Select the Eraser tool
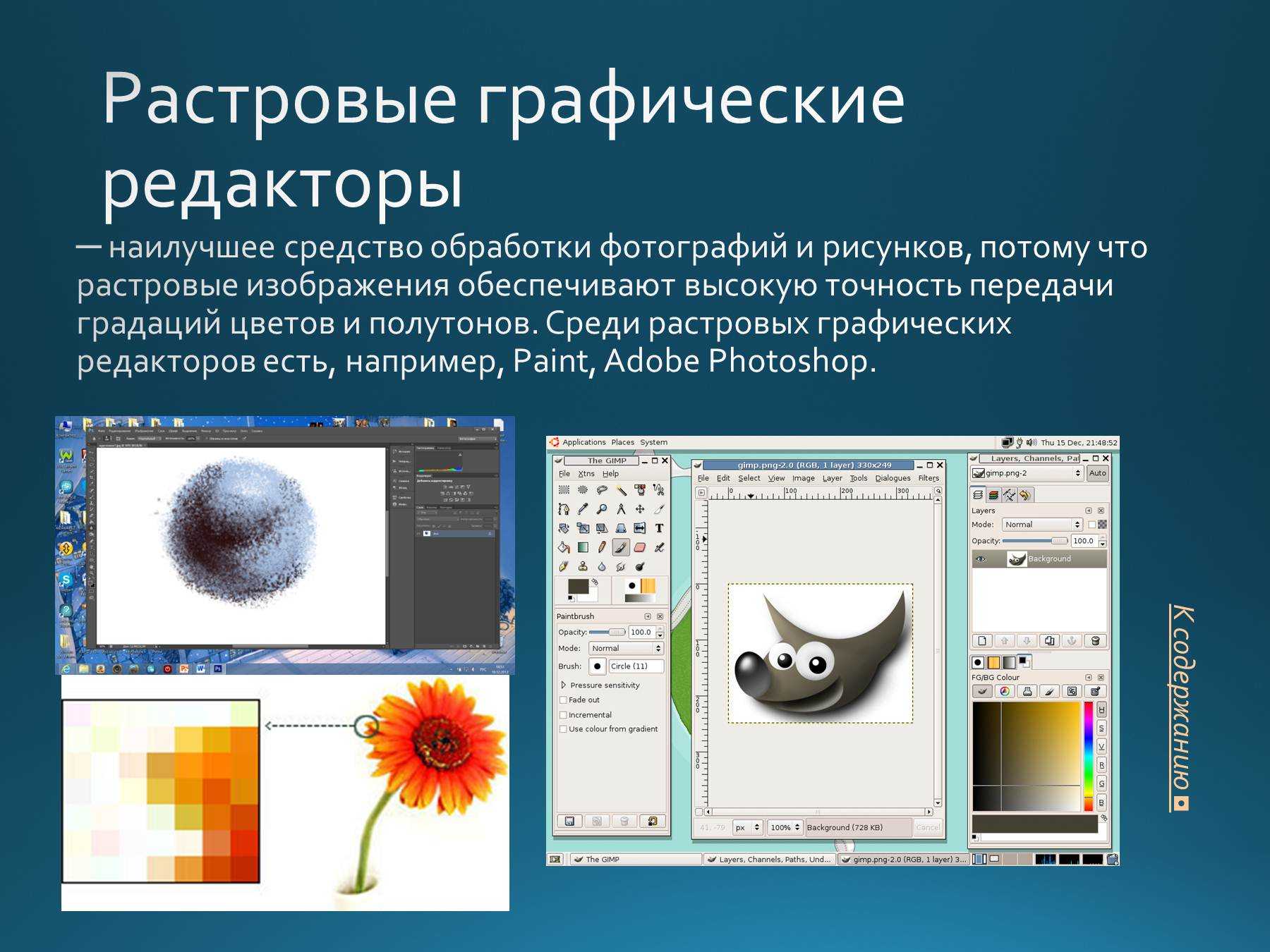1270x952 pixels. pos(640,547)
